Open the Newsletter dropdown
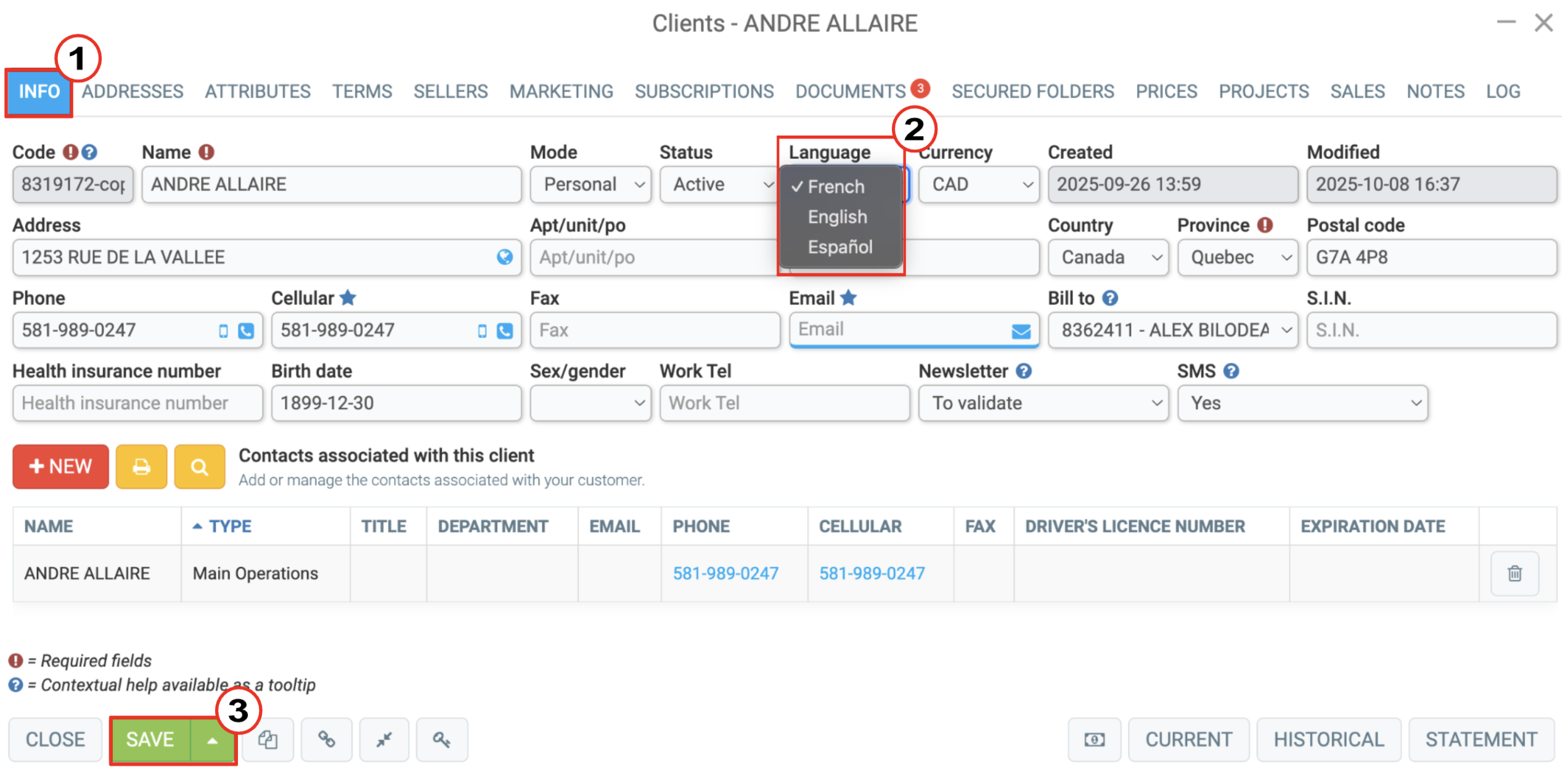 coord(1043,403)
